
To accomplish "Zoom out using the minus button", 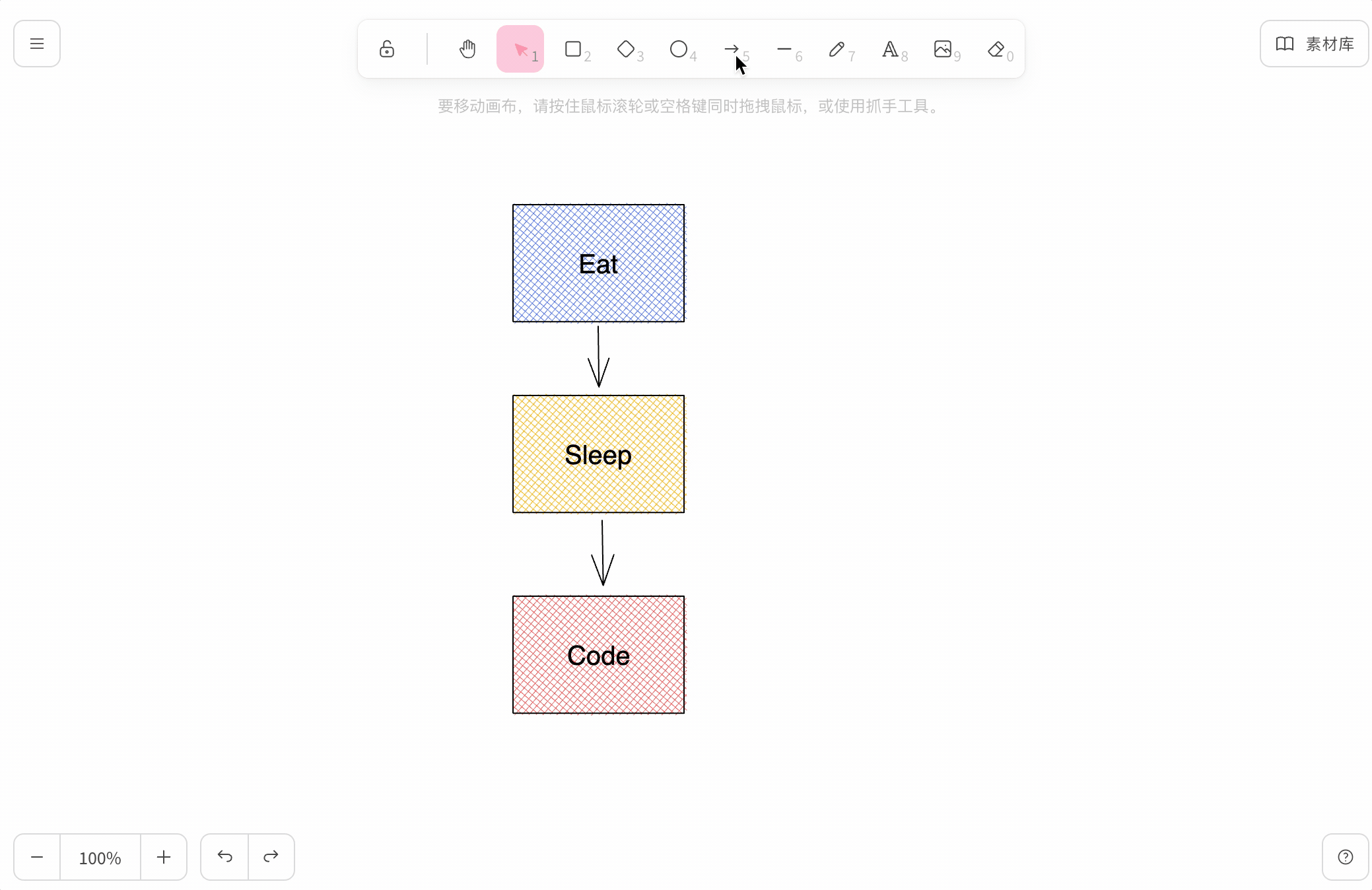I will coord(37,857).
